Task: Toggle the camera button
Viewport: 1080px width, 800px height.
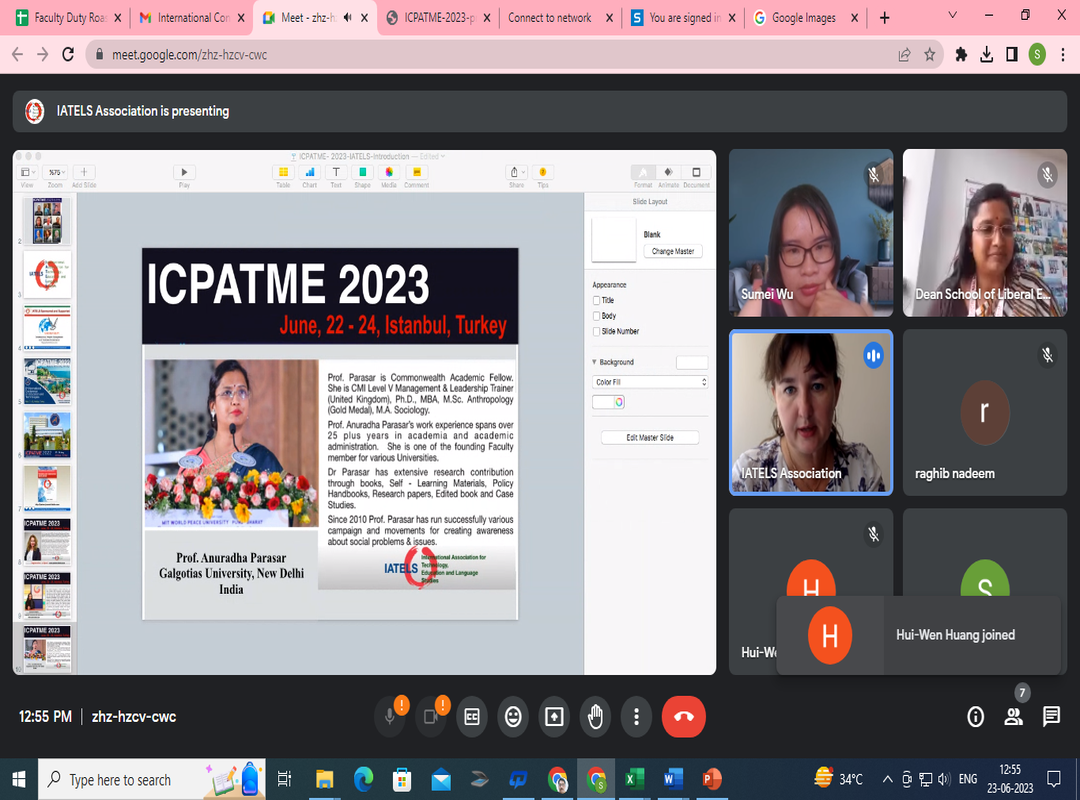Action: 430,716
